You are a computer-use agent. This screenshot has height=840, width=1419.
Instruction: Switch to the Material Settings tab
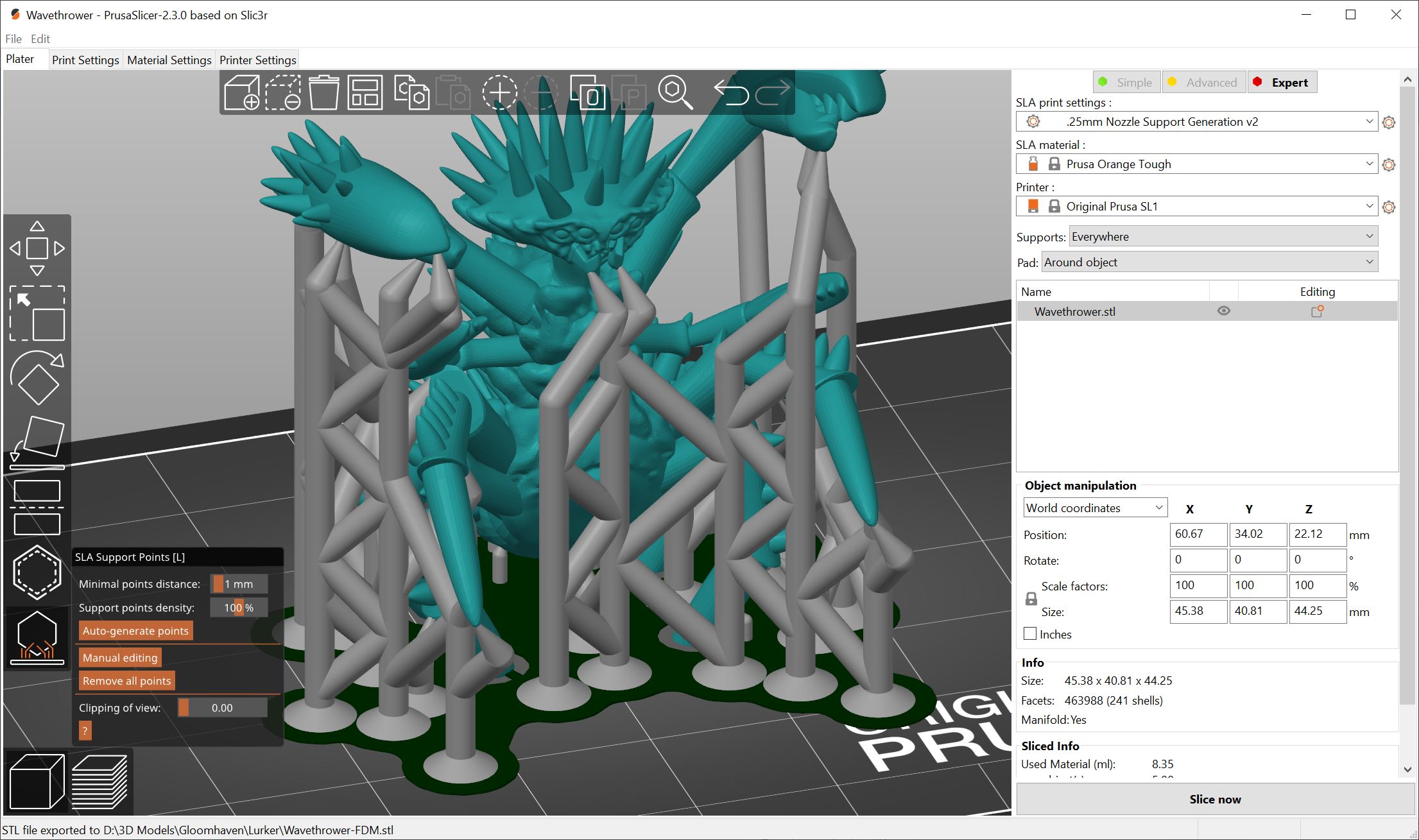[169, 60]
